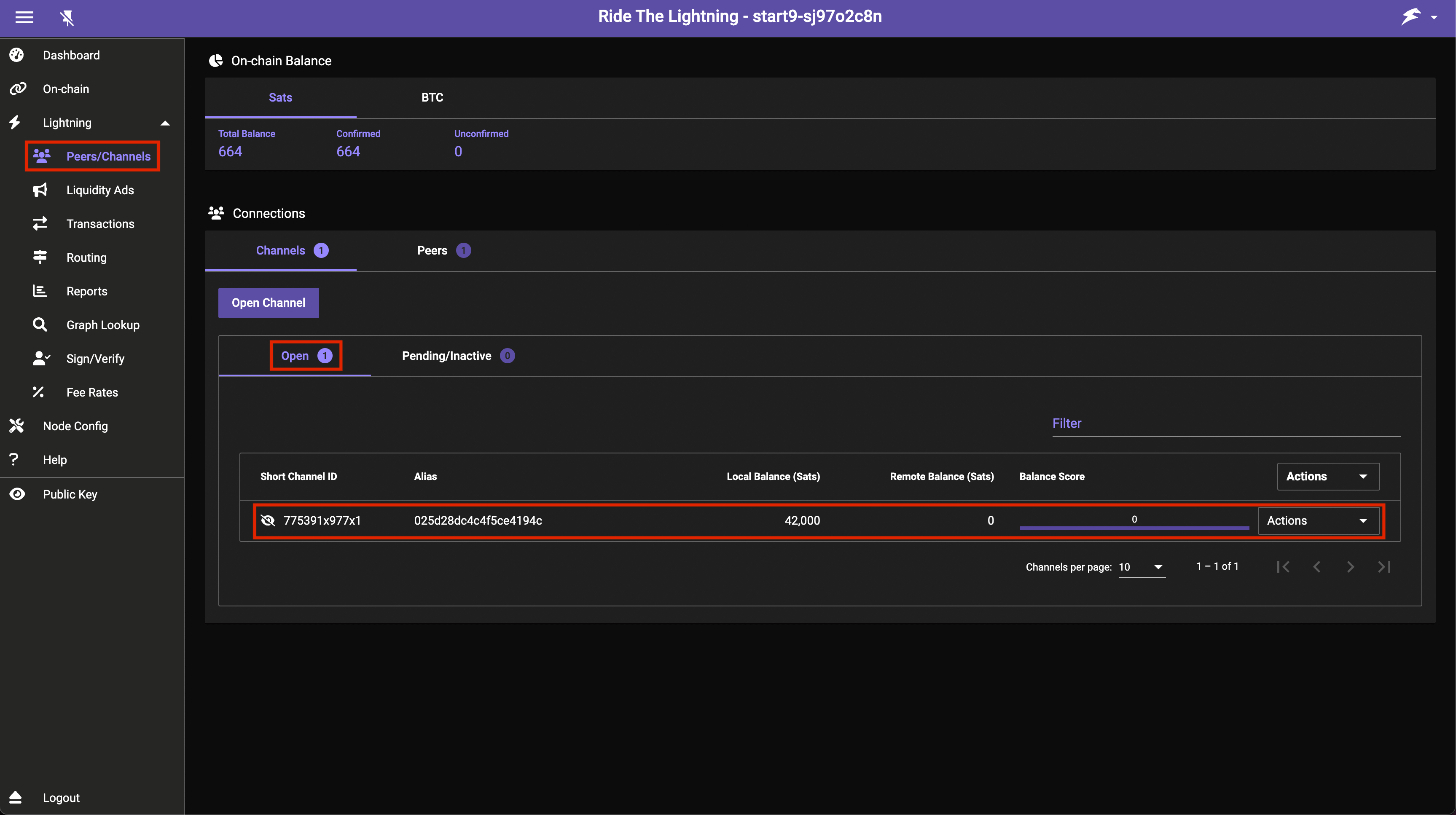The width and height of the screenshot is (1456, 815).
Task: Switch to the BTC balance tab
Action: pyautogui.click(x=432, y=97)
